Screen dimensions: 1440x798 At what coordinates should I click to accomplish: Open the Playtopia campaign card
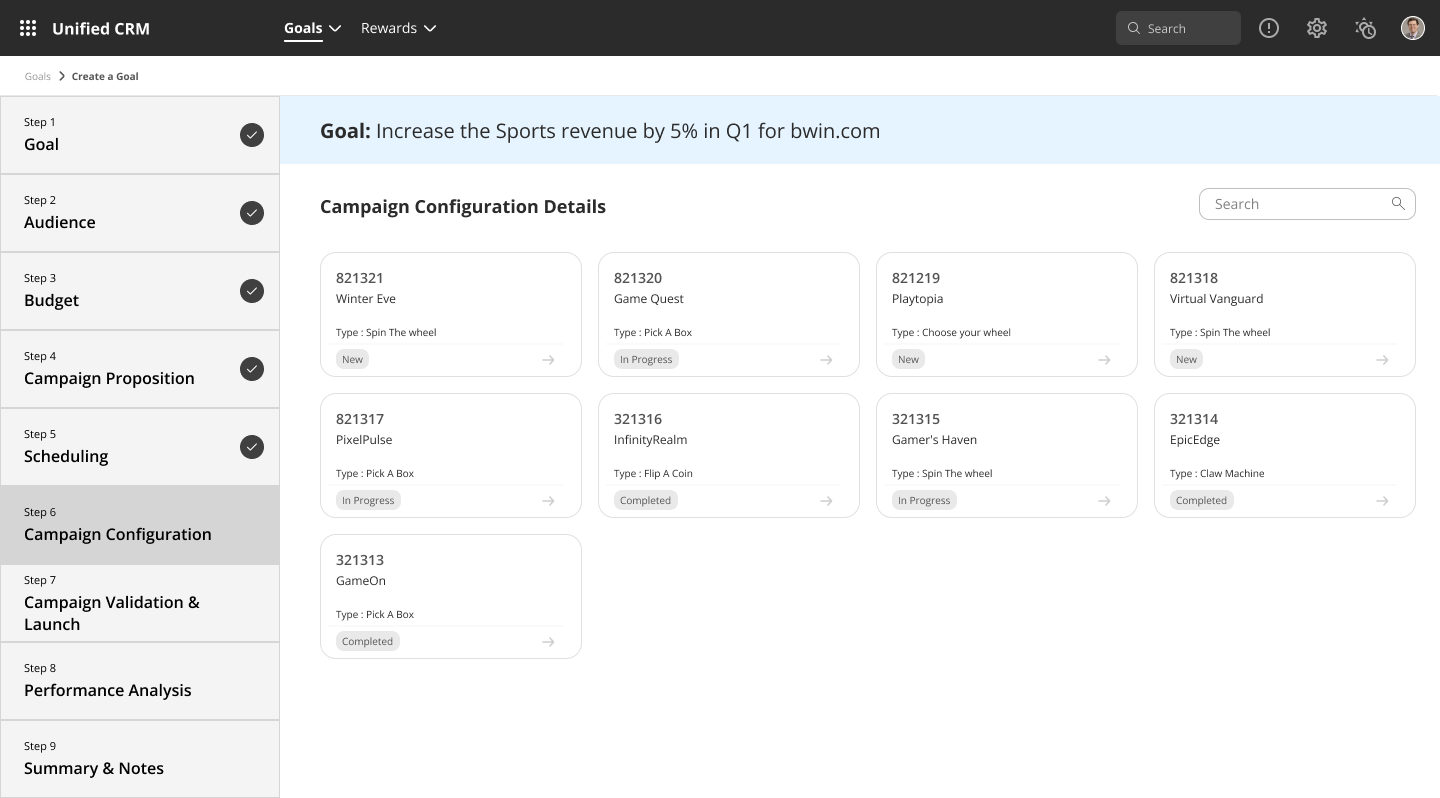coord(1006,300)
